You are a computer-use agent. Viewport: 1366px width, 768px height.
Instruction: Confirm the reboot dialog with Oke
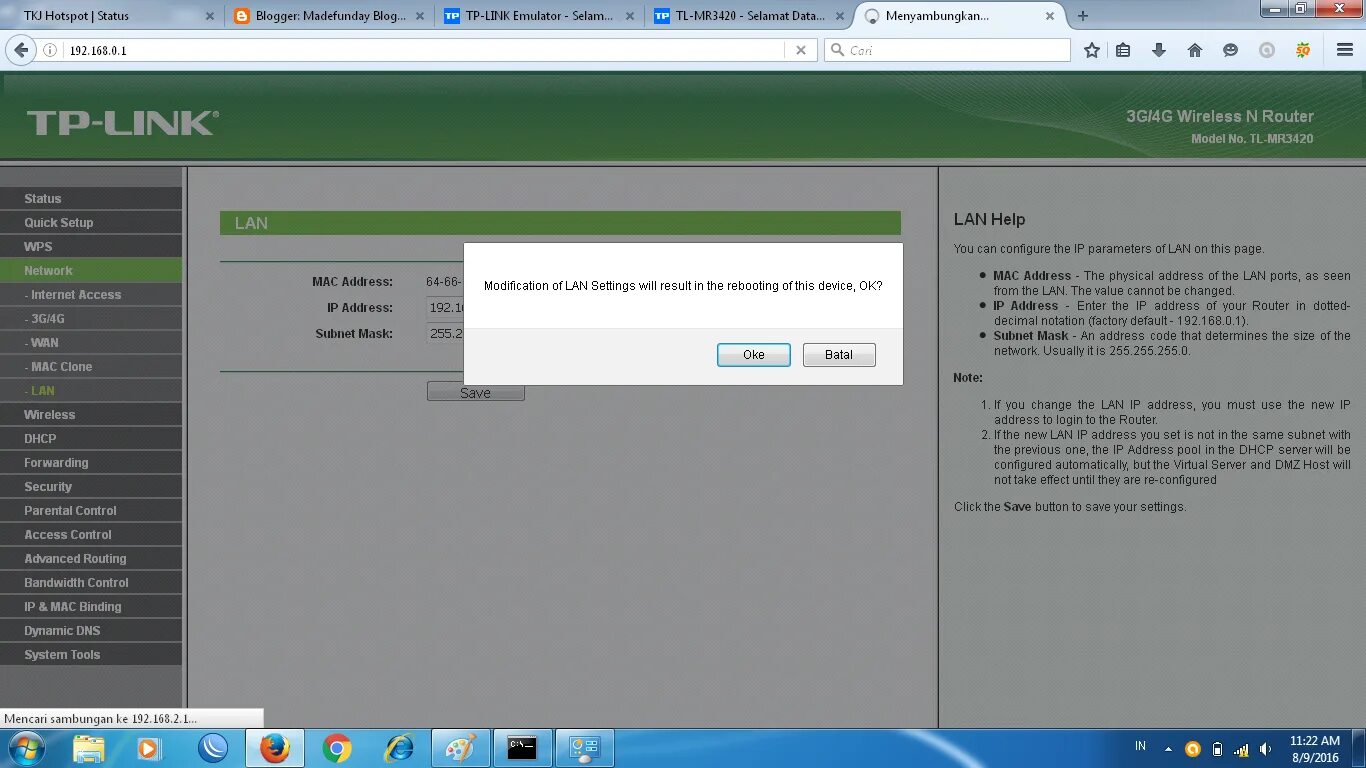pos(754,355)
